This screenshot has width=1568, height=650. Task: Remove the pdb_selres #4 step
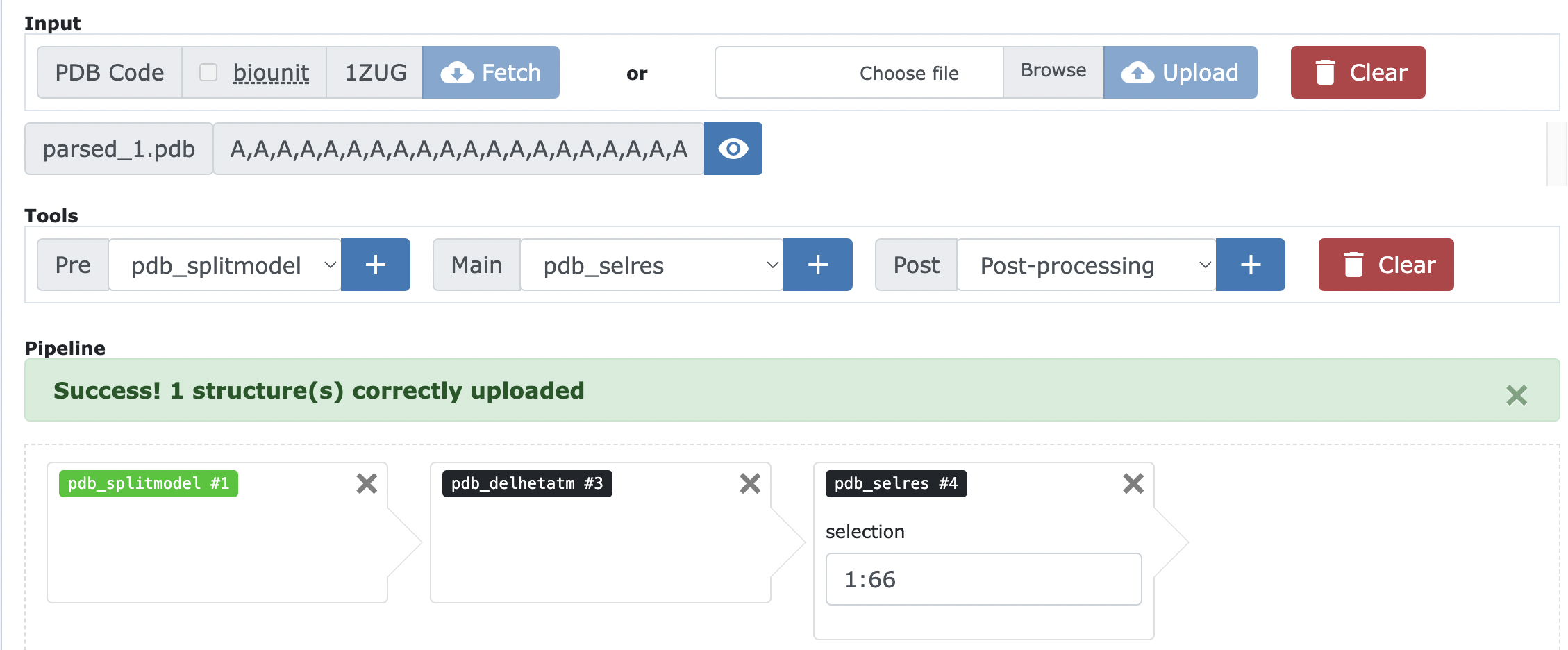pyautogui.click(x=1133, y=483)
